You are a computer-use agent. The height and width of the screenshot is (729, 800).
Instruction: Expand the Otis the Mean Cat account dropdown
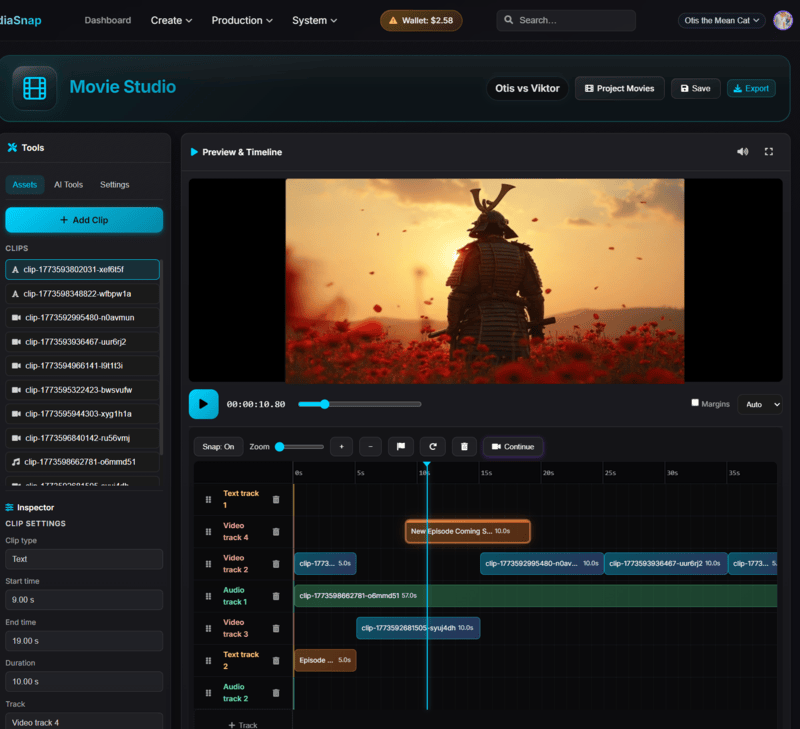pyautogui.click(x=720, y=19)
